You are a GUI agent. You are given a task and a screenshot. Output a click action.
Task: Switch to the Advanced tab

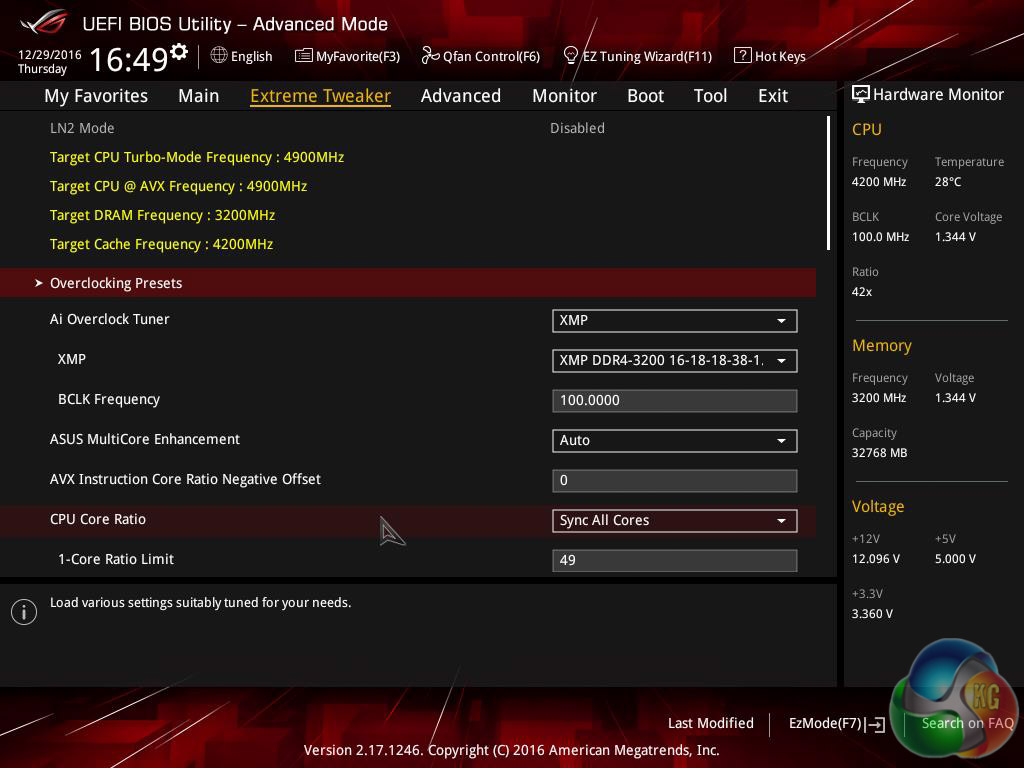click(x=460, y=96)
